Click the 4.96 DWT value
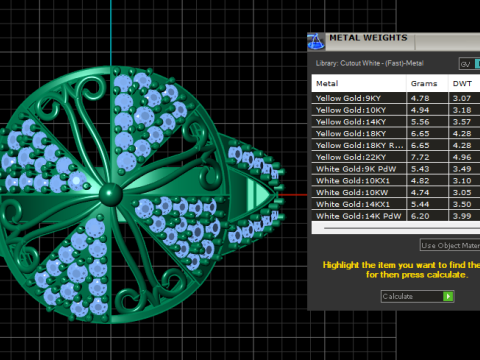Viewport: 480px width, 360px height. pyautogui.click(x=462, y=157)
